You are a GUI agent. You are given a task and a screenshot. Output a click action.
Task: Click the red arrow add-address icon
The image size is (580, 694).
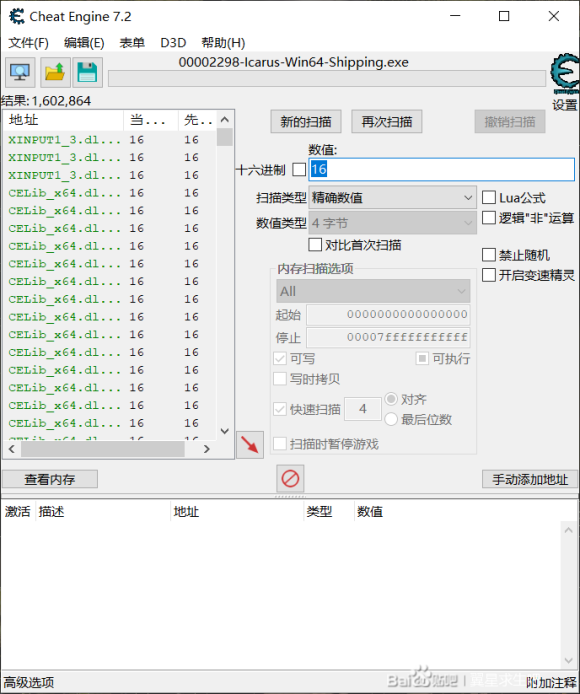point(250,444)
